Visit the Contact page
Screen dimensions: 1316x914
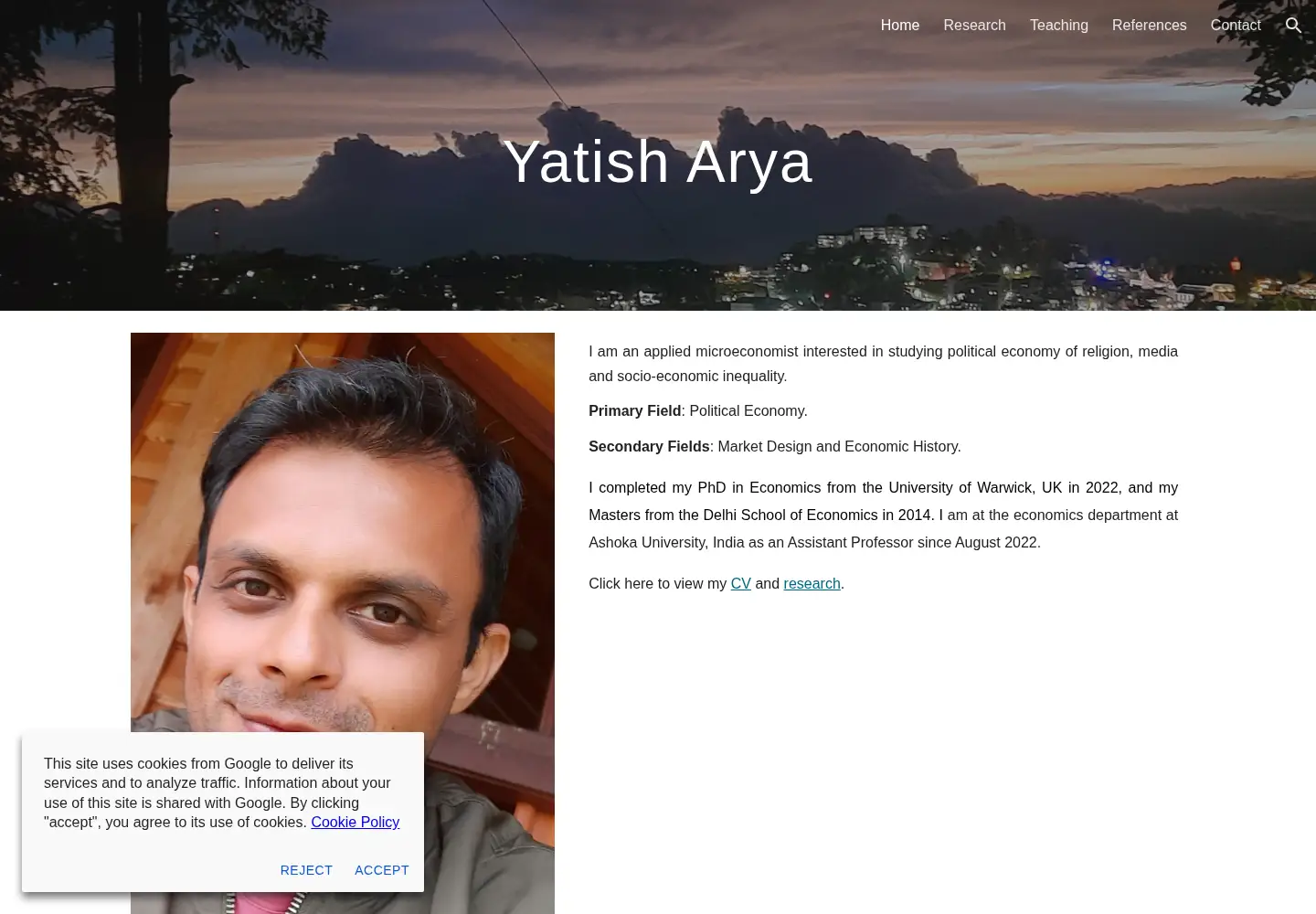pyautogui.click(x=1236, y=26)
